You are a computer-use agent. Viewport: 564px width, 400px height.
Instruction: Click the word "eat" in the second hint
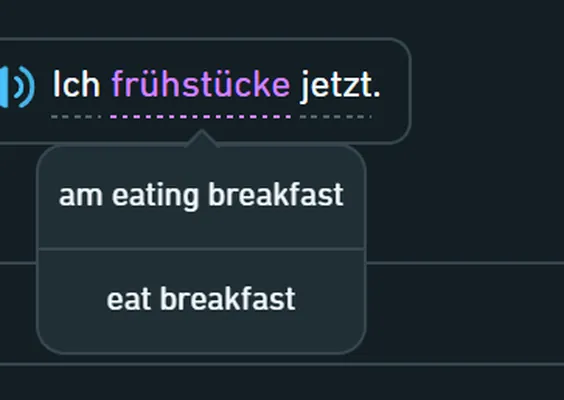[x=128, y=299]
